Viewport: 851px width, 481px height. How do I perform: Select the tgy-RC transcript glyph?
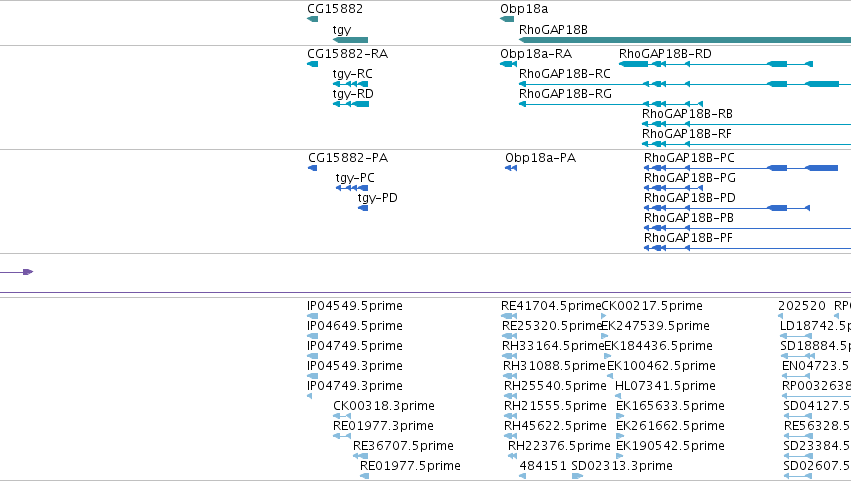tap(351, 84)
